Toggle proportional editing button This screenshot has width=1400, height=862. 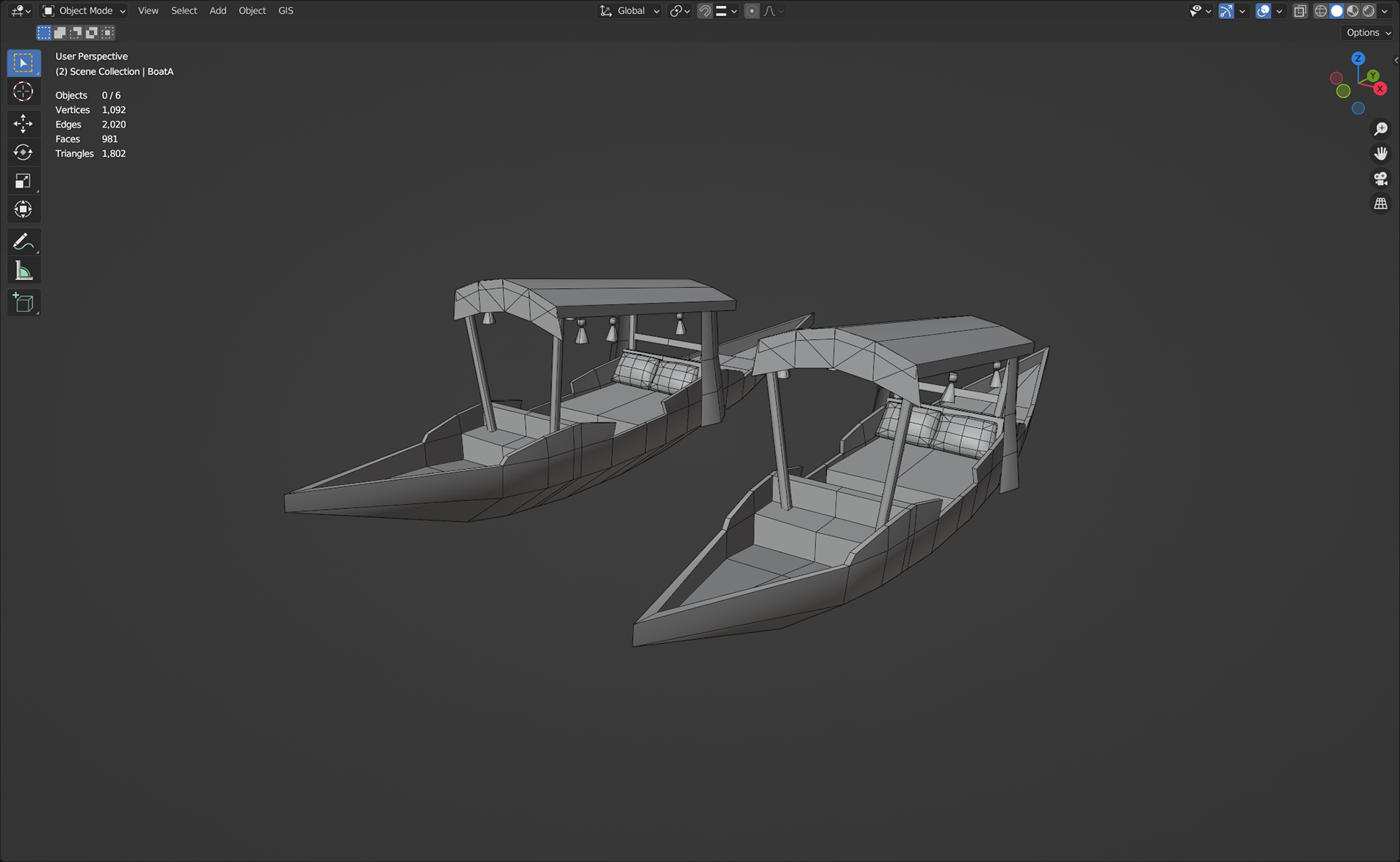[x=752, y=11]
